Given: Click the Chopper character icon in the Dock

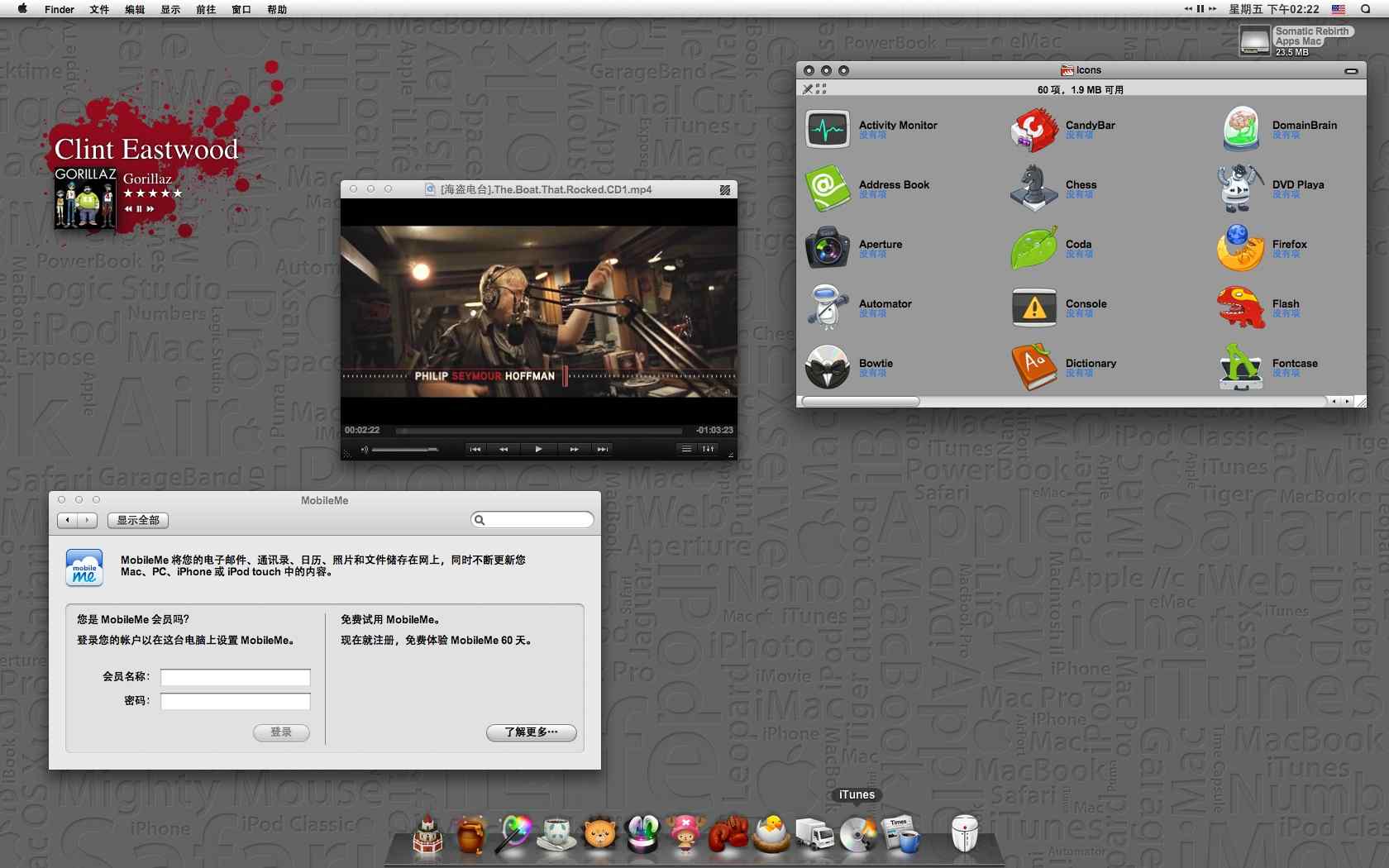Looking at the screenshot, I should click(685, 833).
